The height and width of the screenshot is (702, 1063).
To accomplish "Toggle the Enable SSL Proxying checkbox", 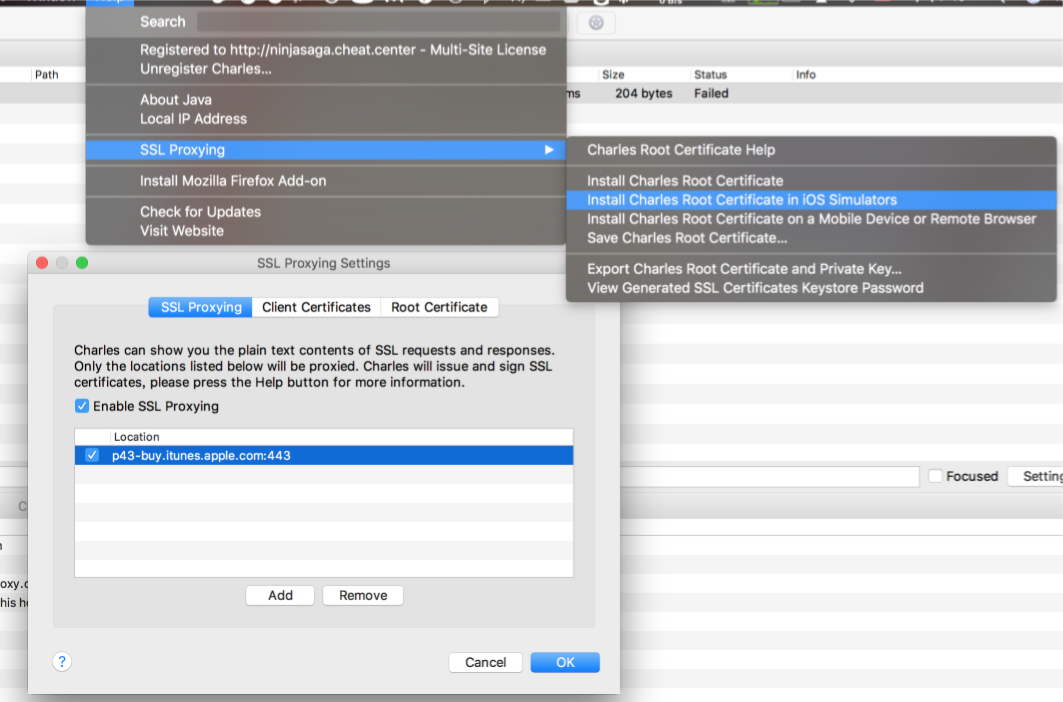I will click(82, 406).
